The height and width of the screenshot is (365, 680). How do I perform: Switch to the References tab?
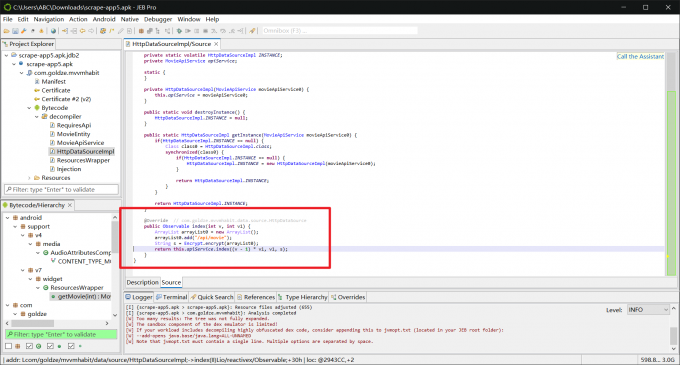[x=256, y=297]
